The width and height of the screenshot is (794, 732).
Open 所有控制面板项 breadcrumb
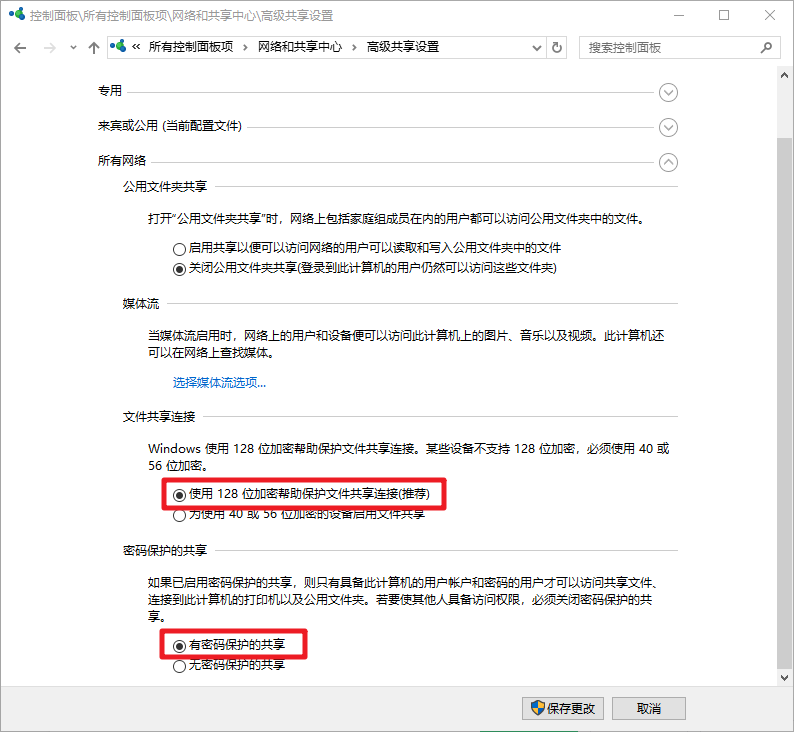pyautogui.click(x=191, y=47)
